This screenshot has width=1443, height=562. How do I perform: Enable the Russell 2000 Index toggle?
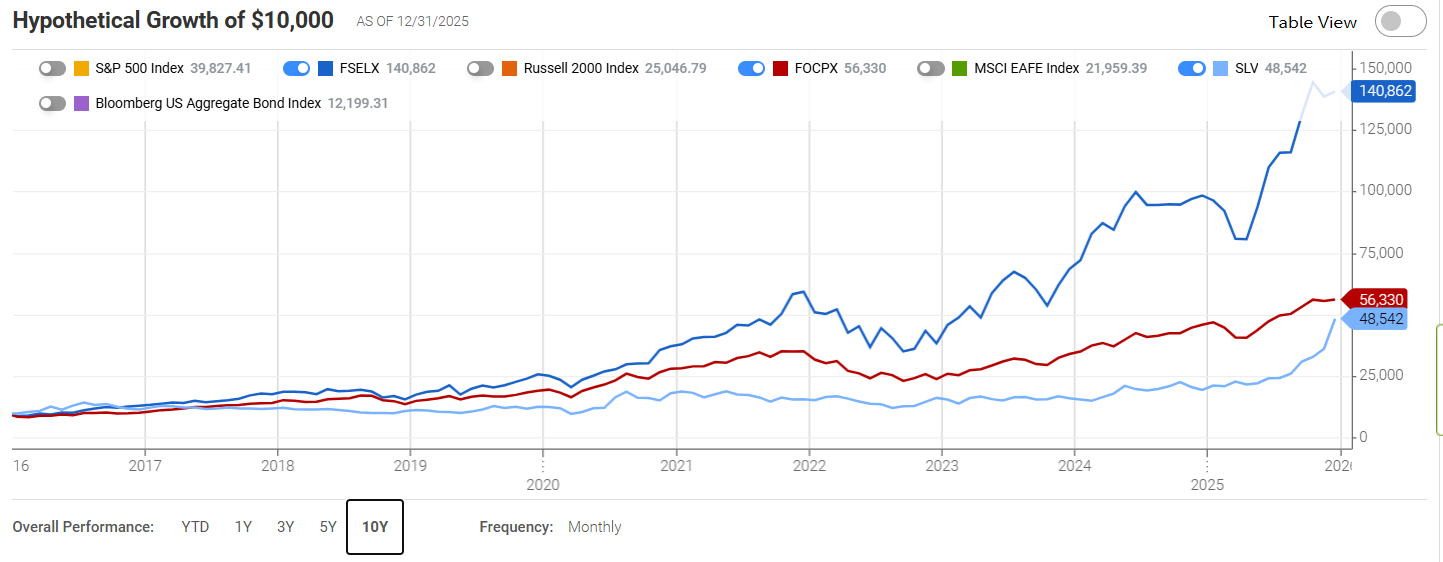pyautogui.click(x=480, y=68)
